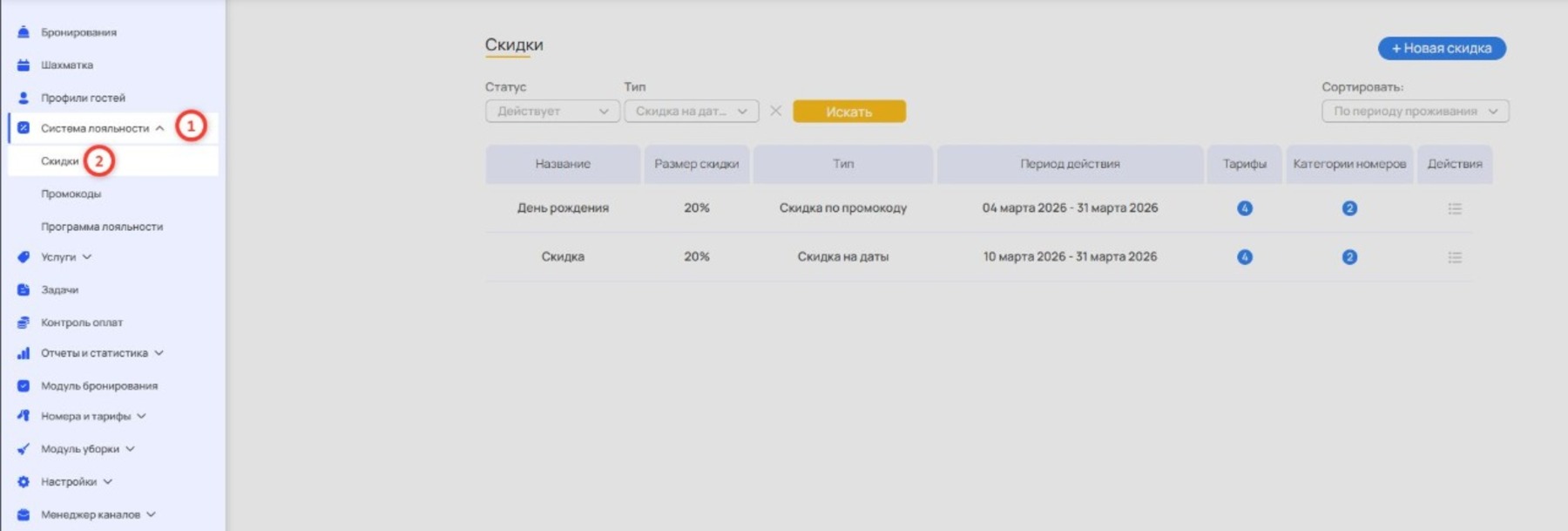Click the Задачи sidebar icon
The height and width of the screenshot is (531, 1568).
tap(24, 289)
